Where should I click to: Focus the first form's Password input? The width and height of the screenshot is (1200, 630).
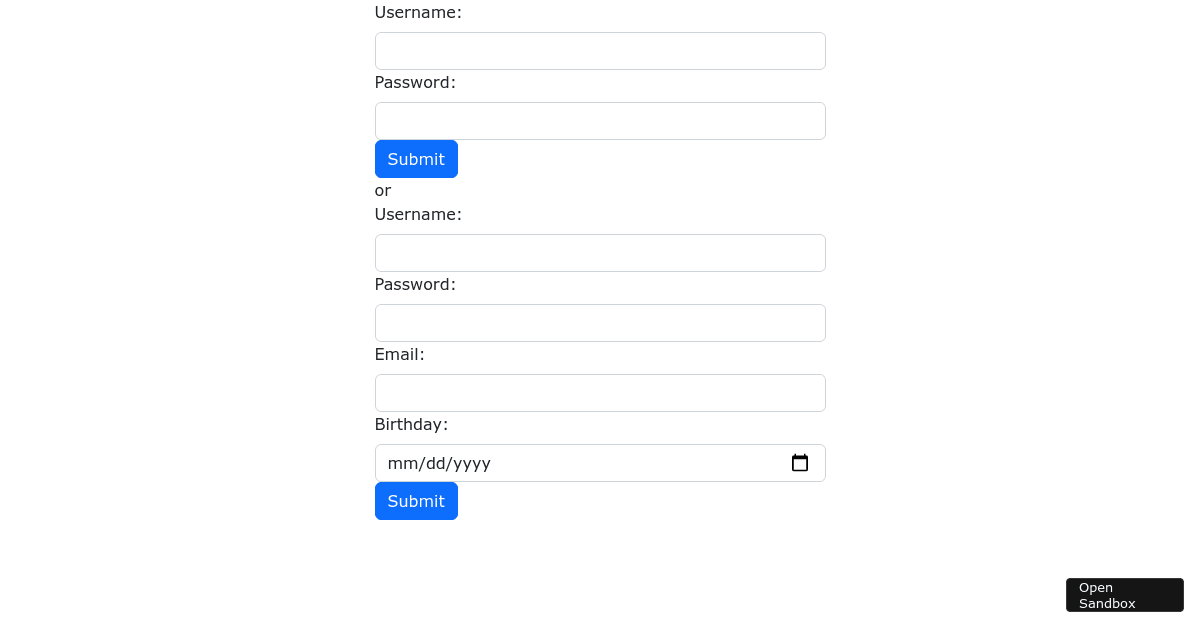coord(600,121)
